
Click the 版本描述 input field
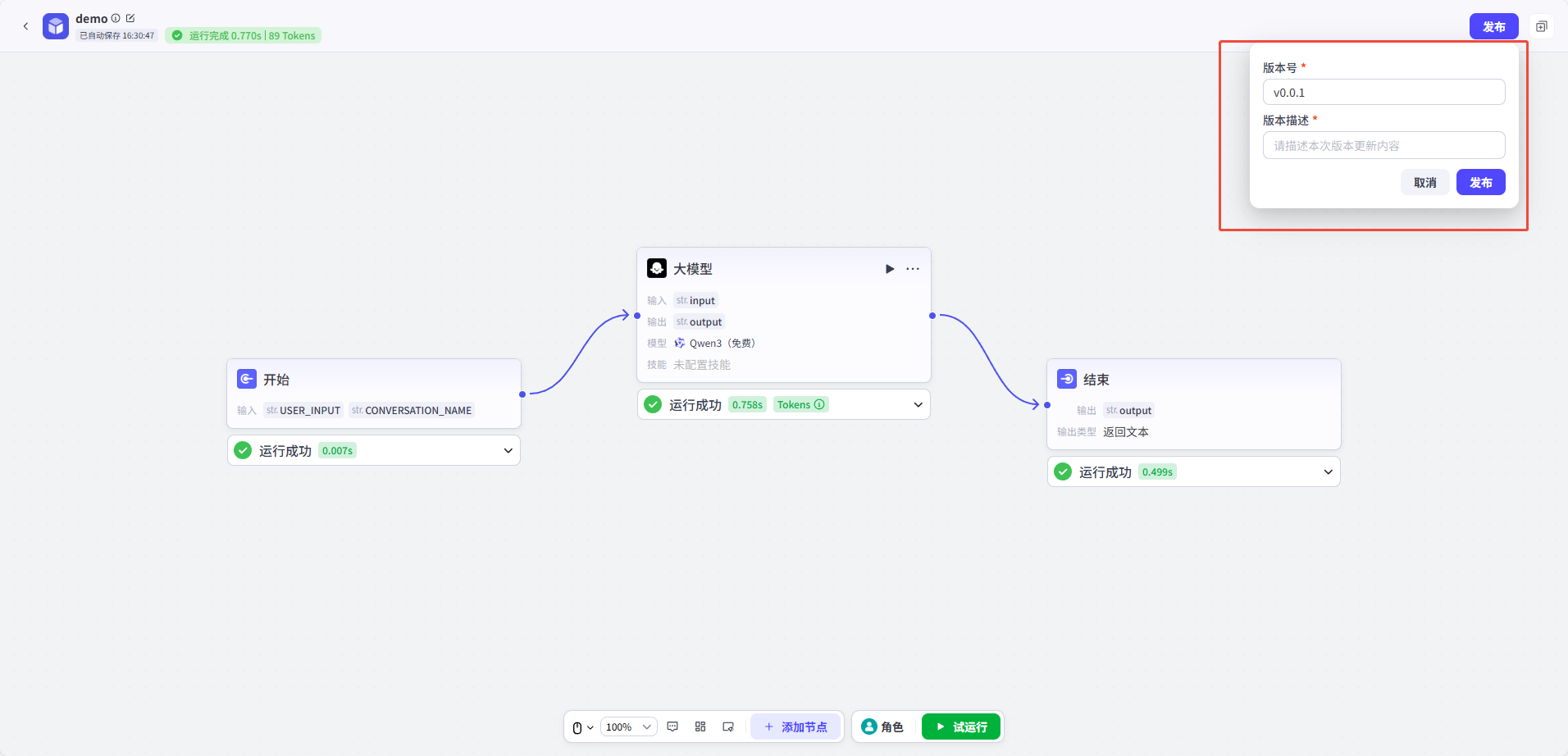pyautogui.click(x=1383, y=145)
